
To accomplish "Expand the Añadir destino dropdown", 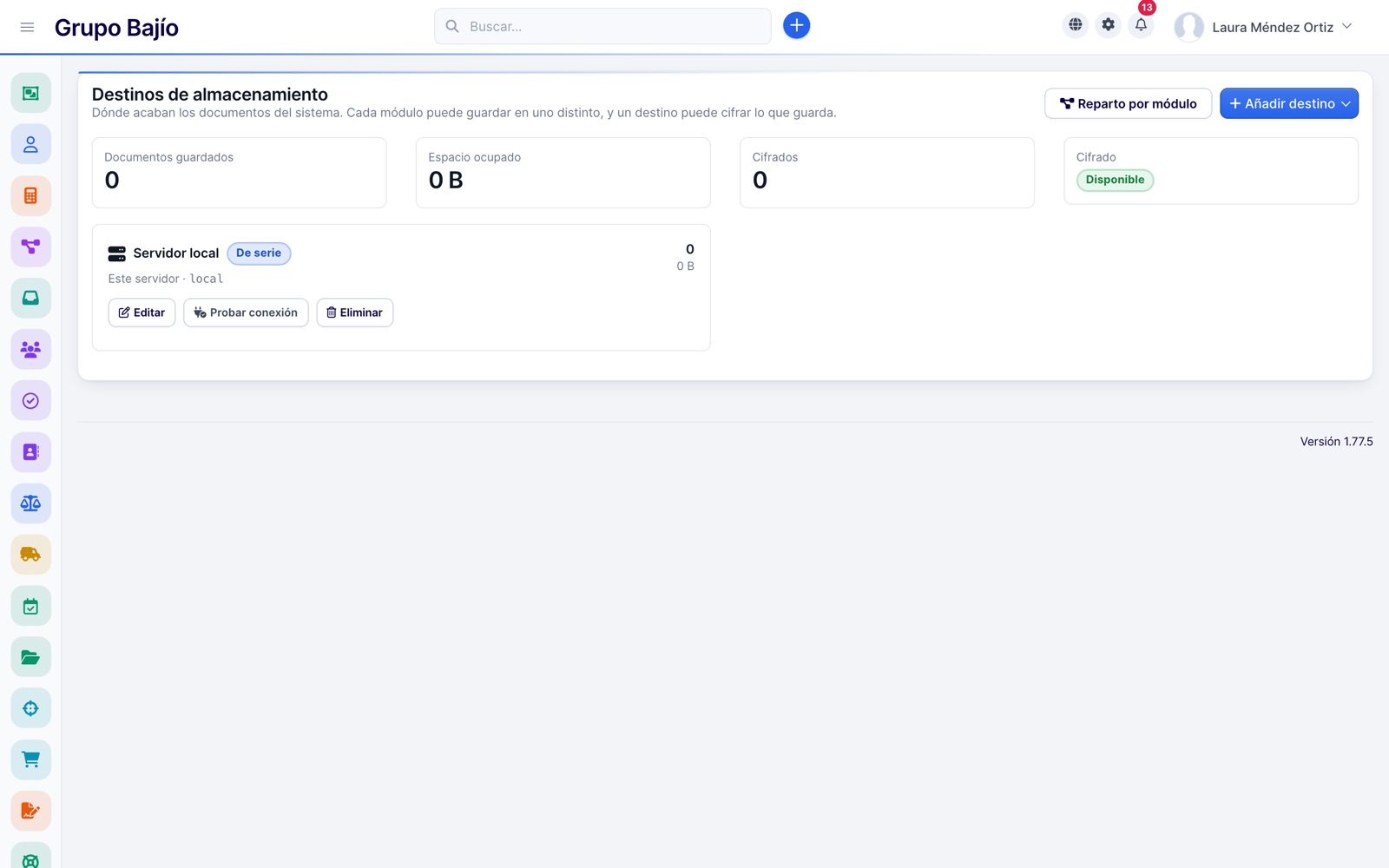I will 1288,103.
